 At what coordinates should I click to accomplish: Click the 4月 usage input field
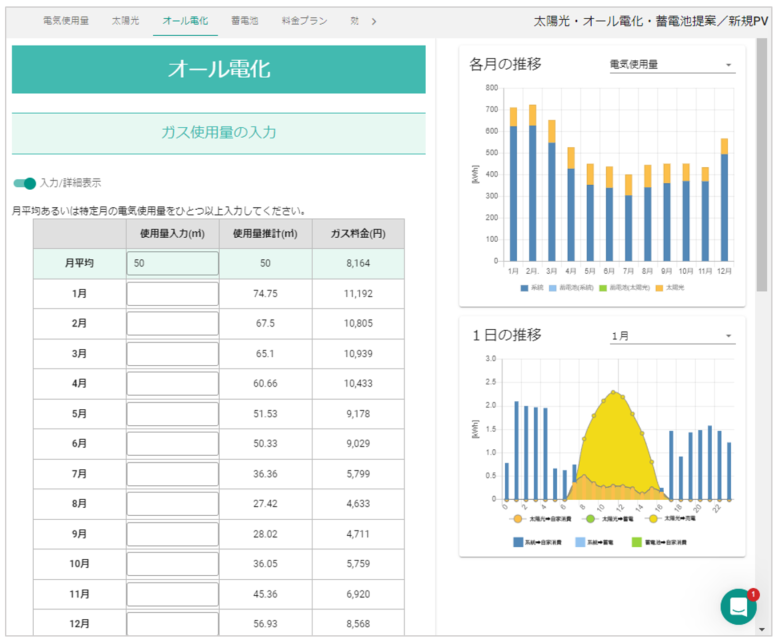pyautogui.click(x=172, y=384)
